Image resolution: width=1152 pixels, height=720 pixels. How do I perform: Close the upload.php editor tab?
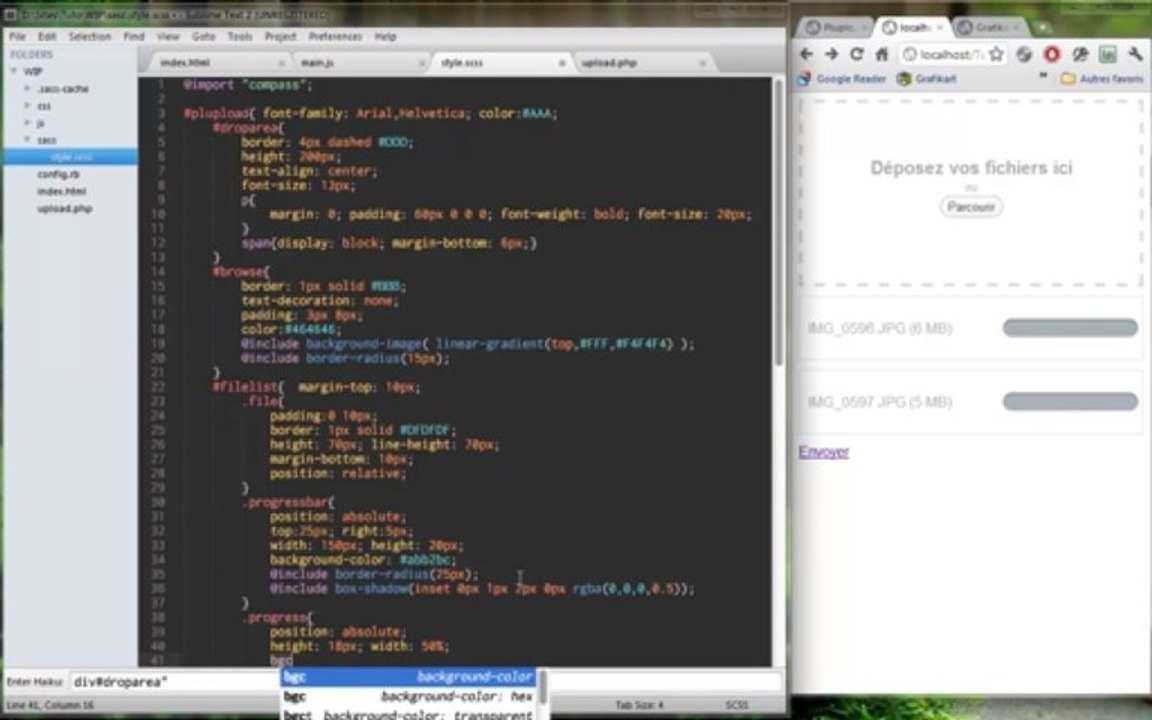point(702,63)
